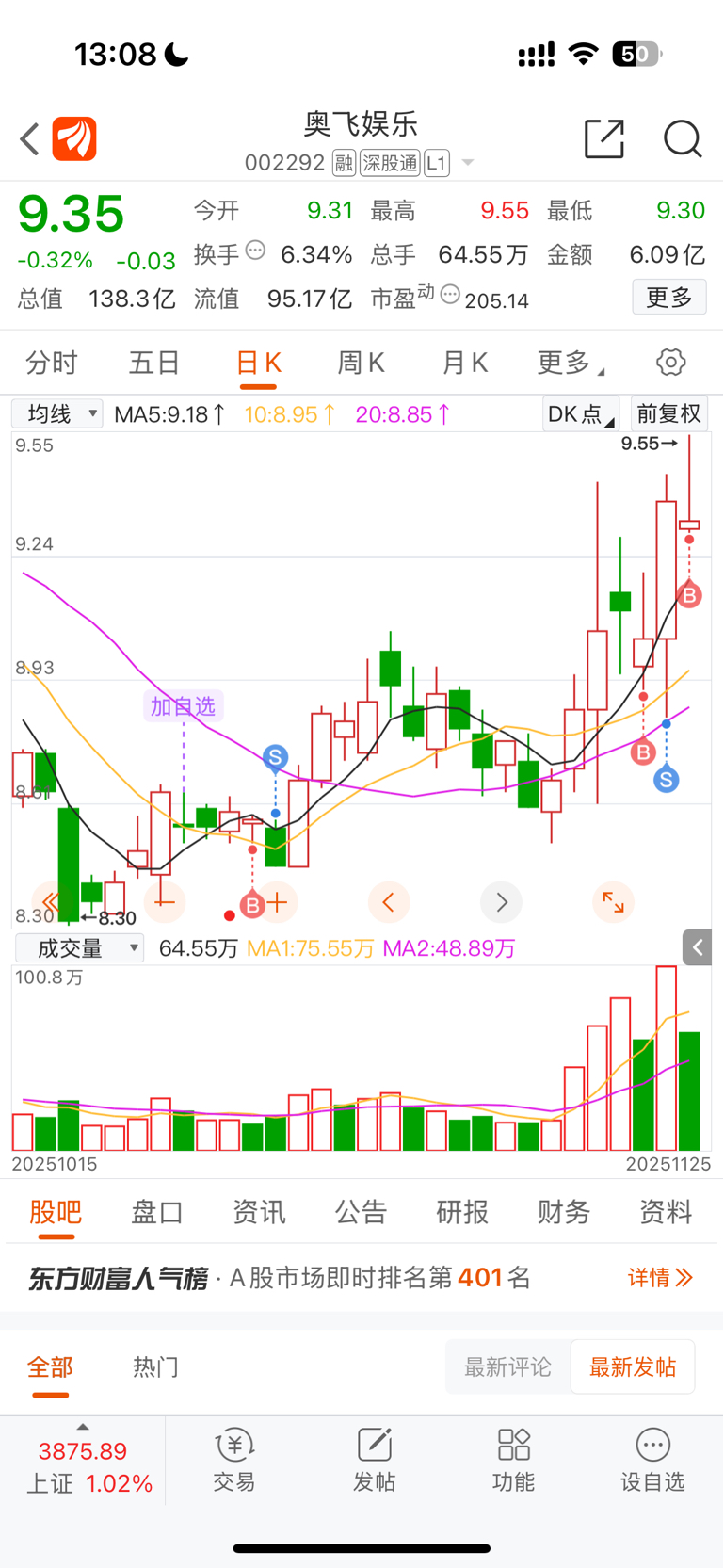
Task: Tap 设自选 watchlist icon
Action: [652, 1460]
